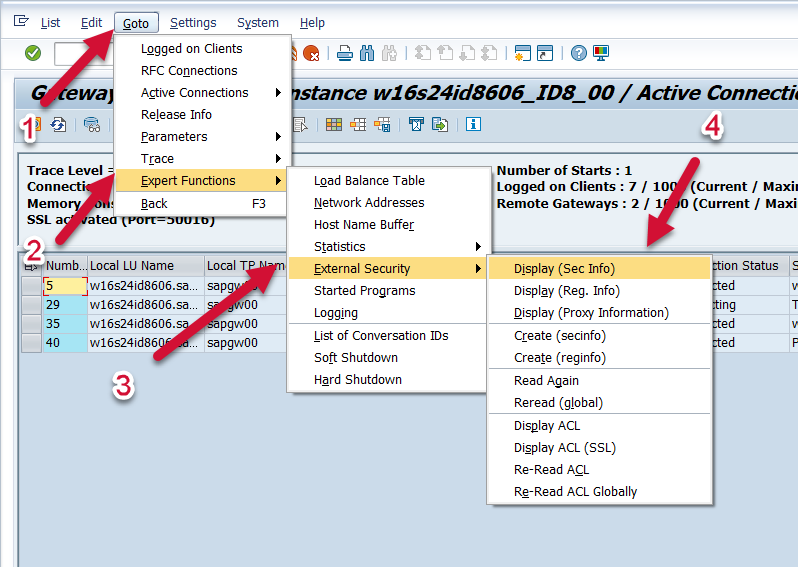
Task: Click the blue Information icon
Action: (473, 124)
